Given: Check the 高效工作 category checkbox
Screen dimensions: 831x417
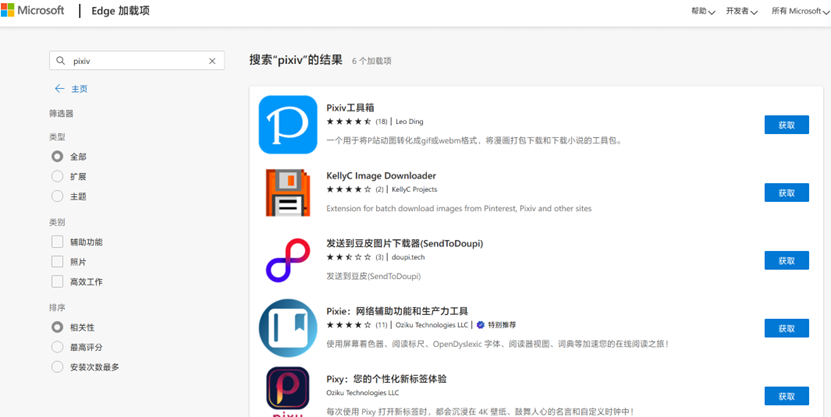Looking at the screenshot, I should click(x=57, y=282).
